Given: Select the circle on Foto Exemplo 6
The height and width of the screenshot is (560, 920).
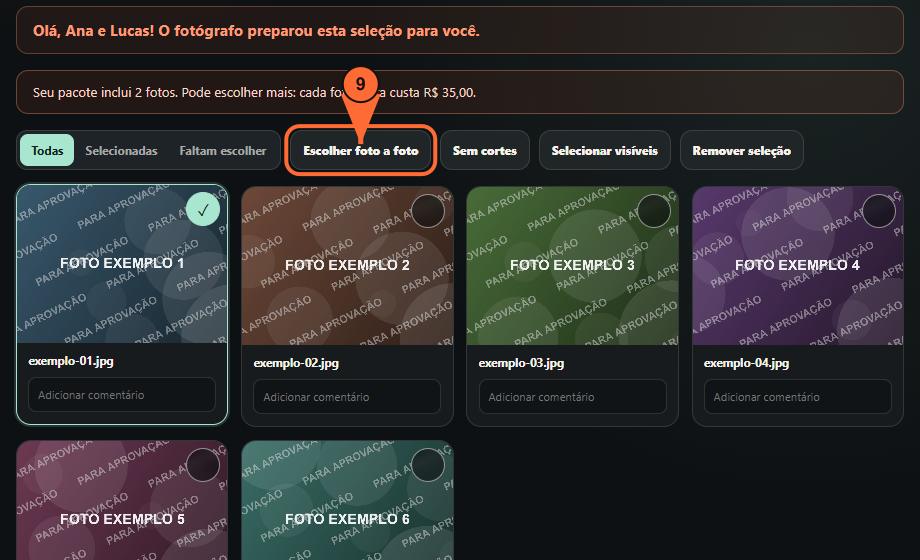Looking at the screenshot, I should [428, 465].
